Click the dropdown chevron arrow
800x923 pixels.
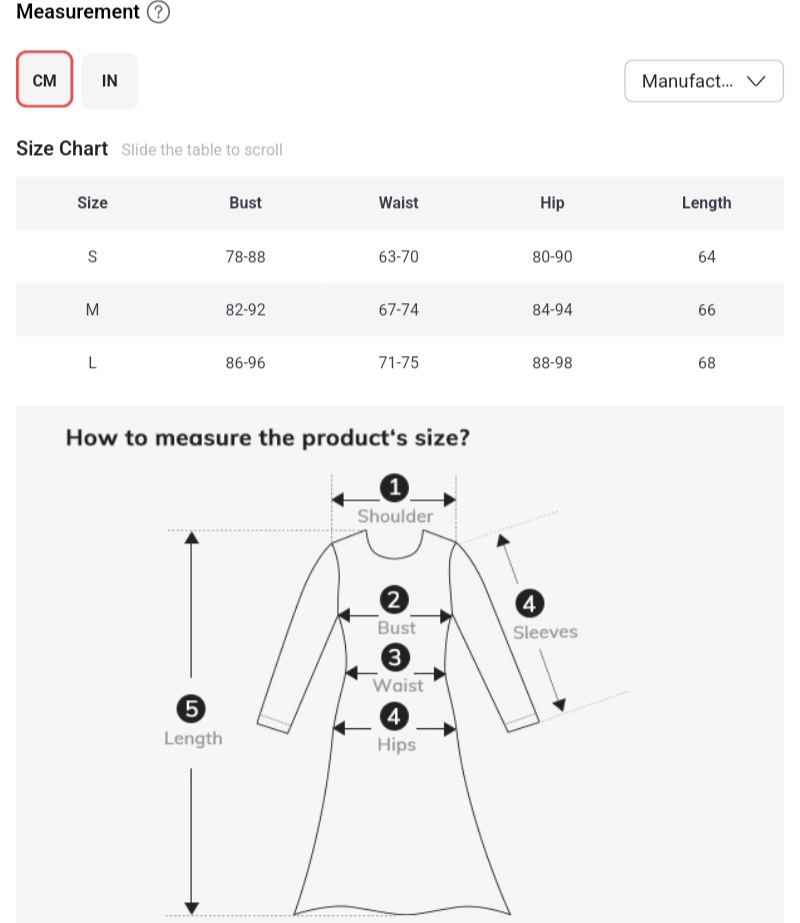pos(756,81)
